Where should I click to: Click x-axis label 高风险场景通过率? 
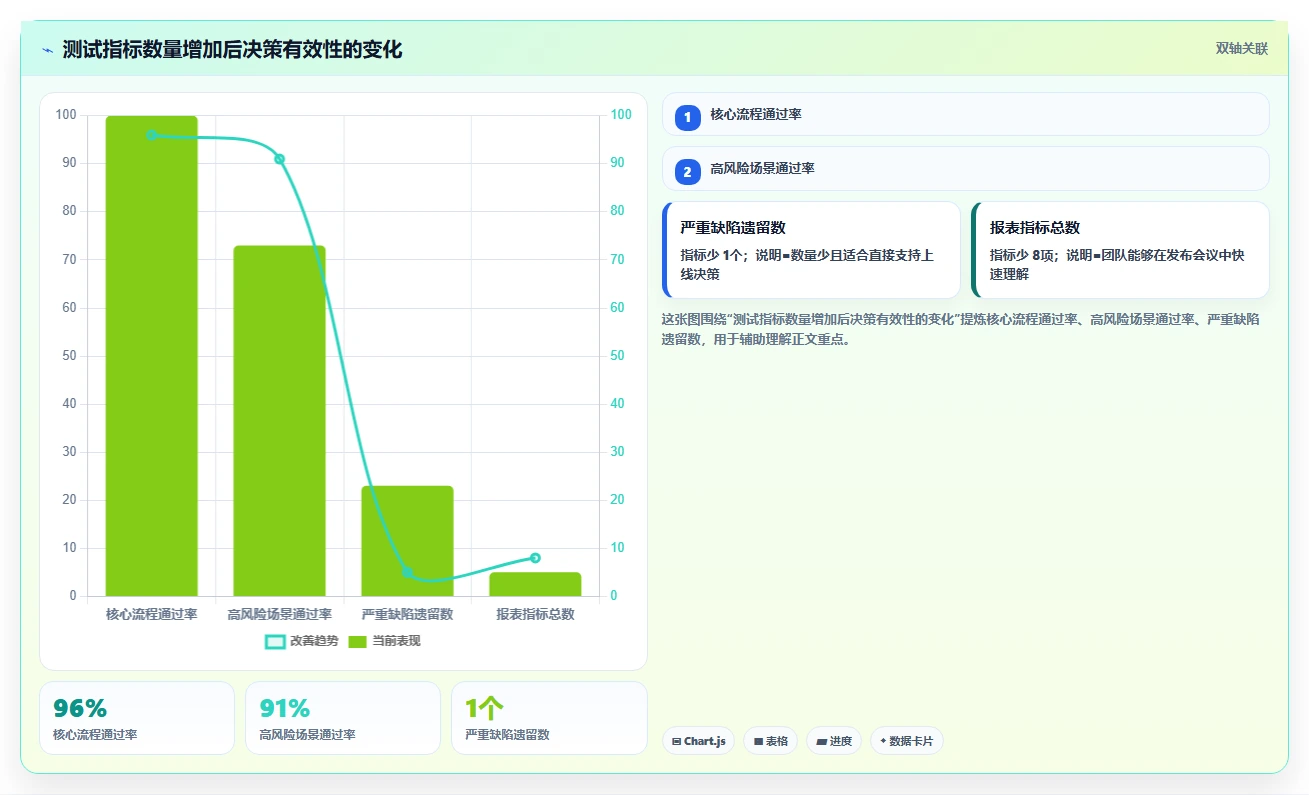click(280, 614)
